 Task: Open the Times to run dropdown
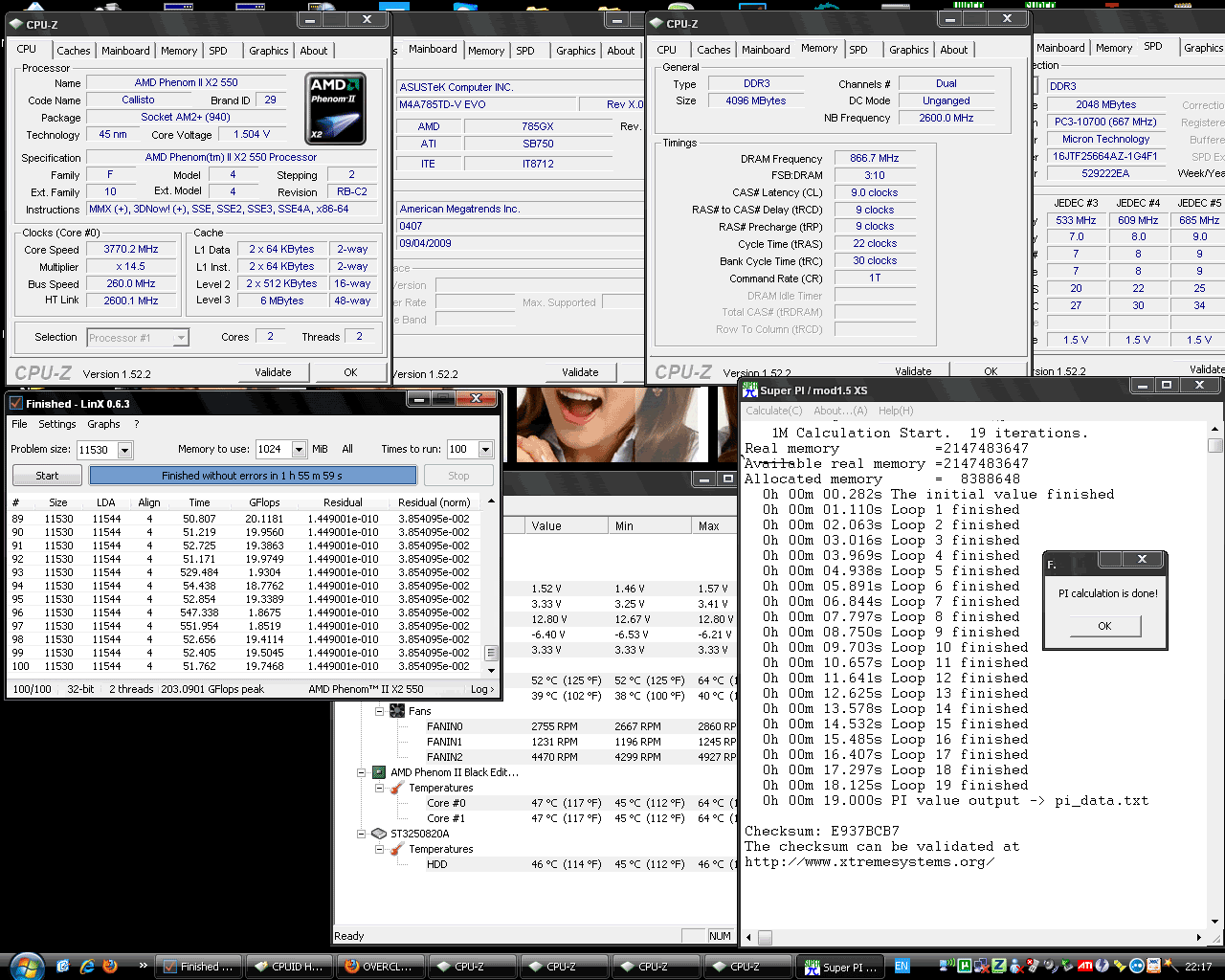point(485,449)
